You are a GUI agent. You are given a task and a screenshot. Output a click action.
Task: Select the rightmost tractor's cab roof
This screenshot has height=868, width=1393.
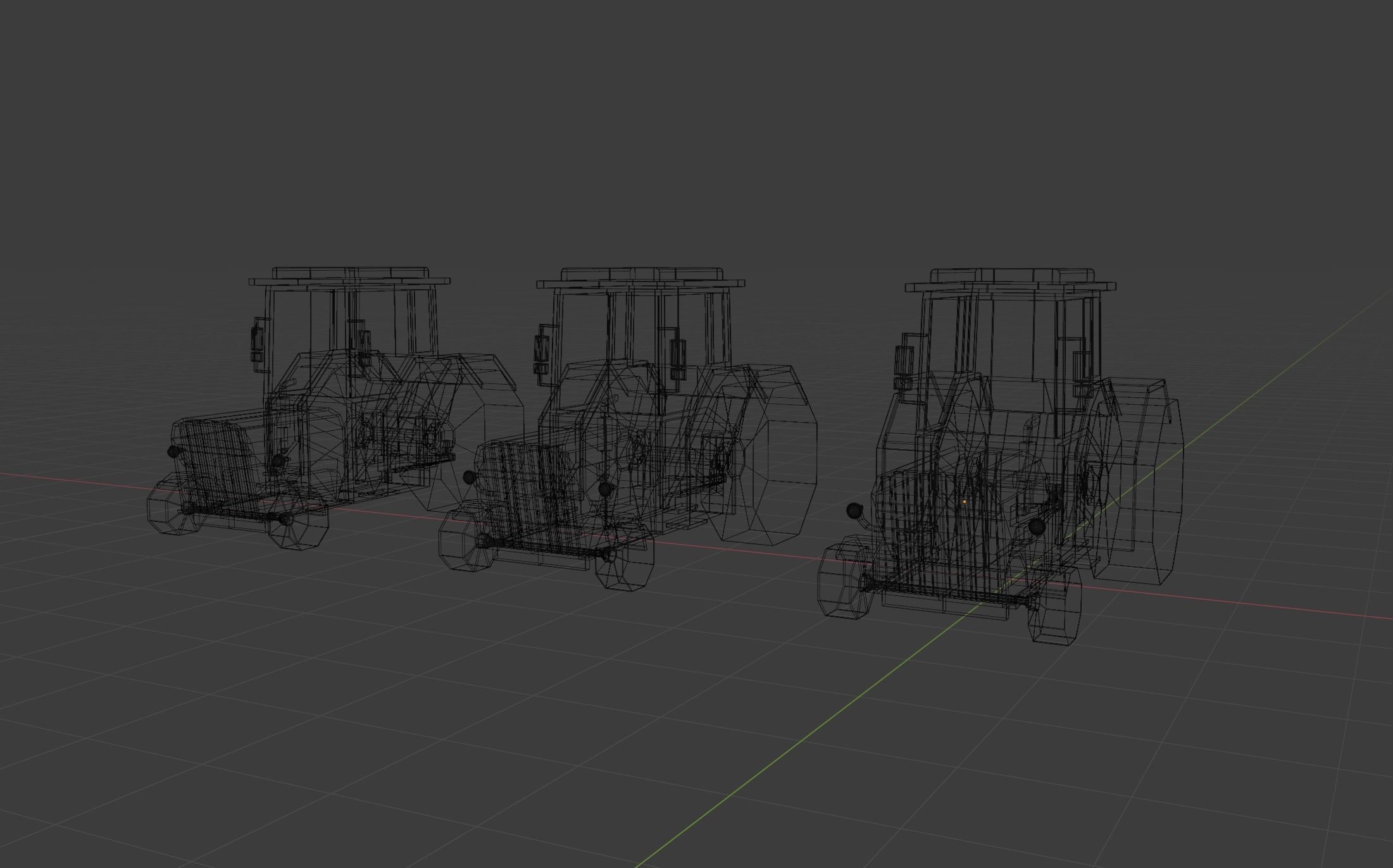click(x=1011, y=280)
